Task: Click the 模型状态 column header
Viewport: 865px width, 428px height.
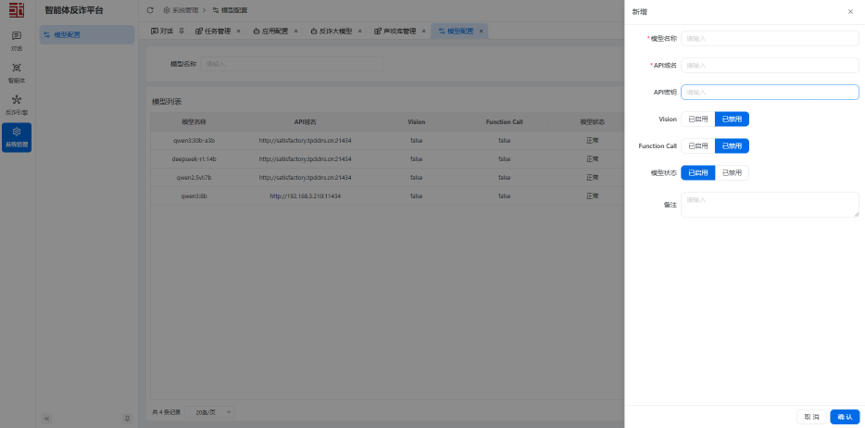Action: click(x=592, y=122)
